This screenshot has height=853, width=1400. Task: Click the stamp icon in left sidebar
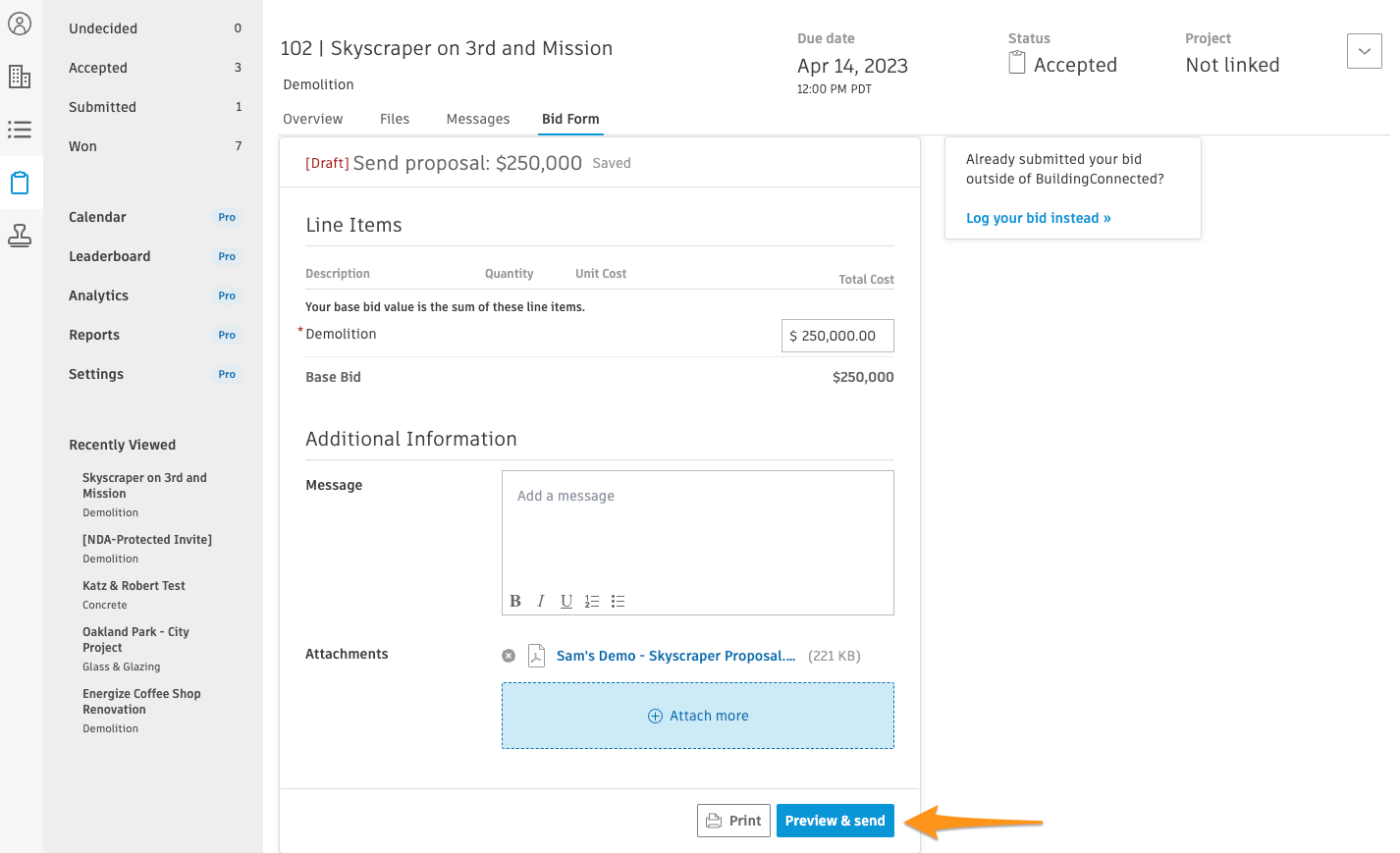pyautogui.click(x=20, y=236)
